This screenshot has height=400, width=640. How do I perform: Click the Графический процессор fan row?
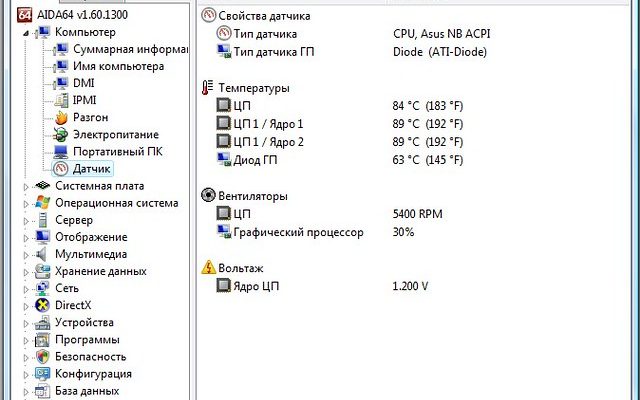[x=297, y=232]
